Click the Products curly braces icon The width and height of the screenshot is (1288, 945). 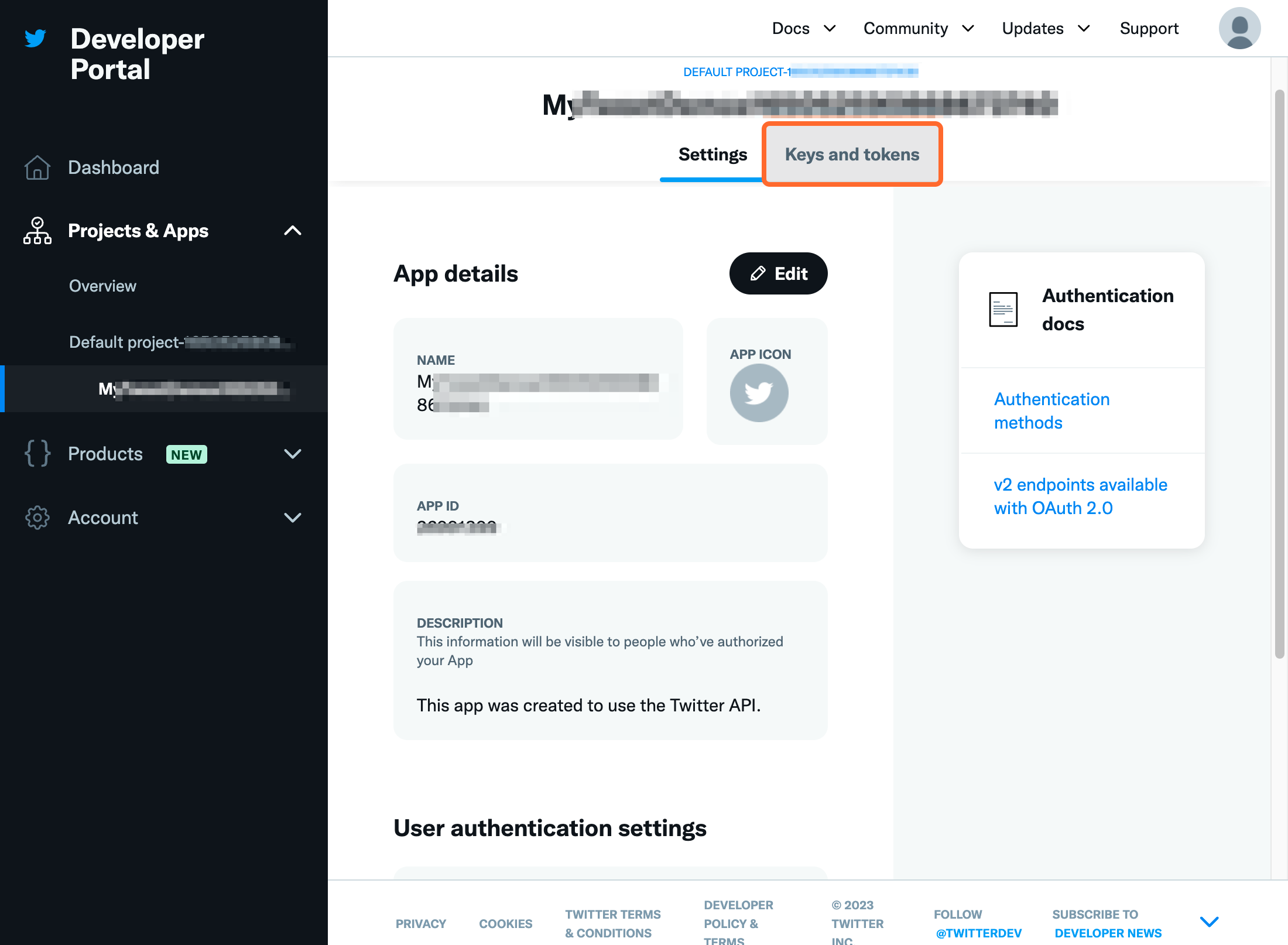click(37, 454)
